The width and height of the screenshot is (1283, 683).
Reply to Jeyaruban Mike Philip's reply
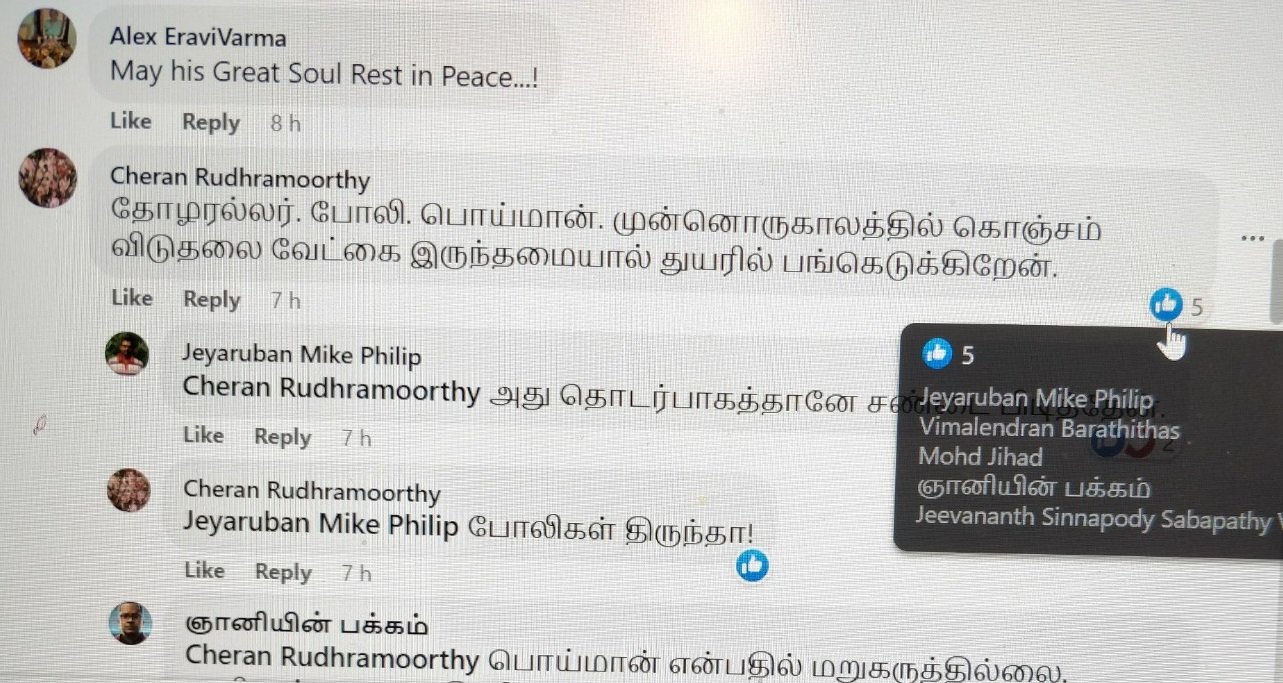[x=283, y=437]
